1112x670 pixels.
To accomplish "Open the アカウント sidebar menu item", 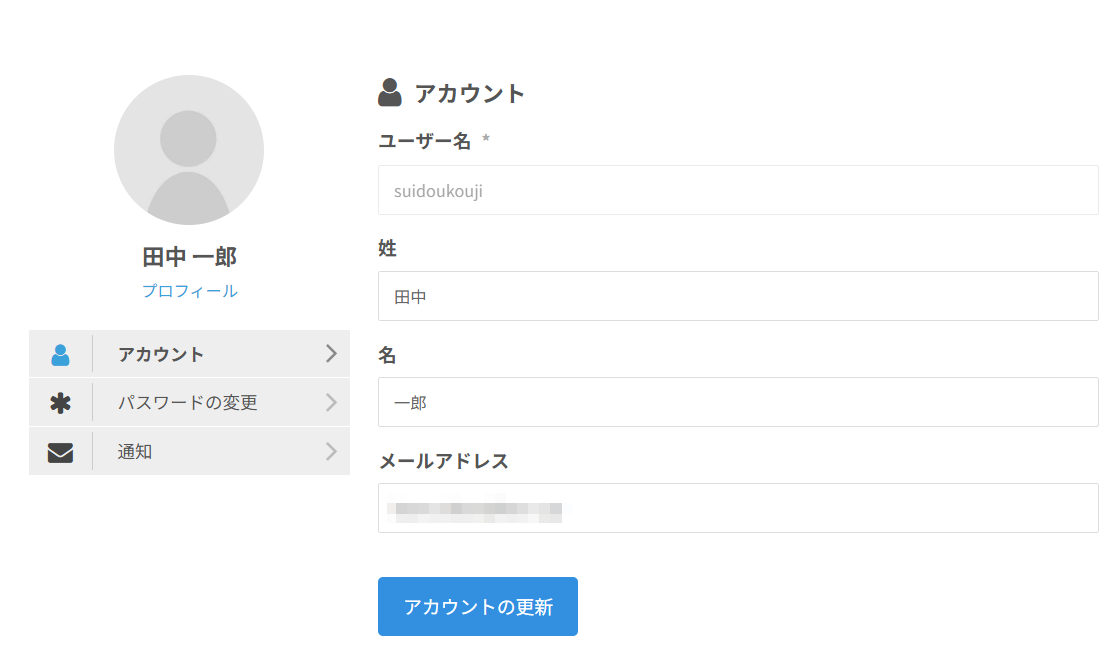I will [x=161, y=354].
